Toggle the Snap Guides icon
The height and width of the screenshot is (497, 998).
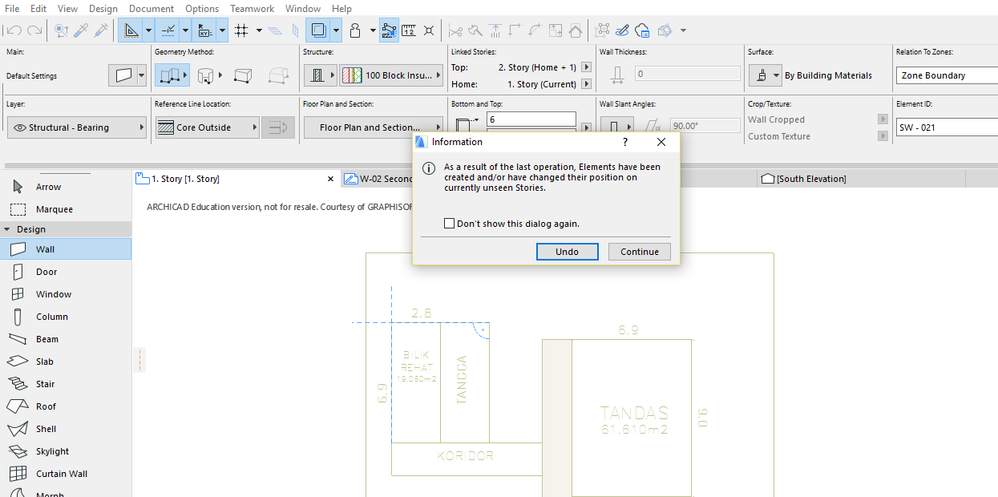pyautogui.click(x=168, y=30)
